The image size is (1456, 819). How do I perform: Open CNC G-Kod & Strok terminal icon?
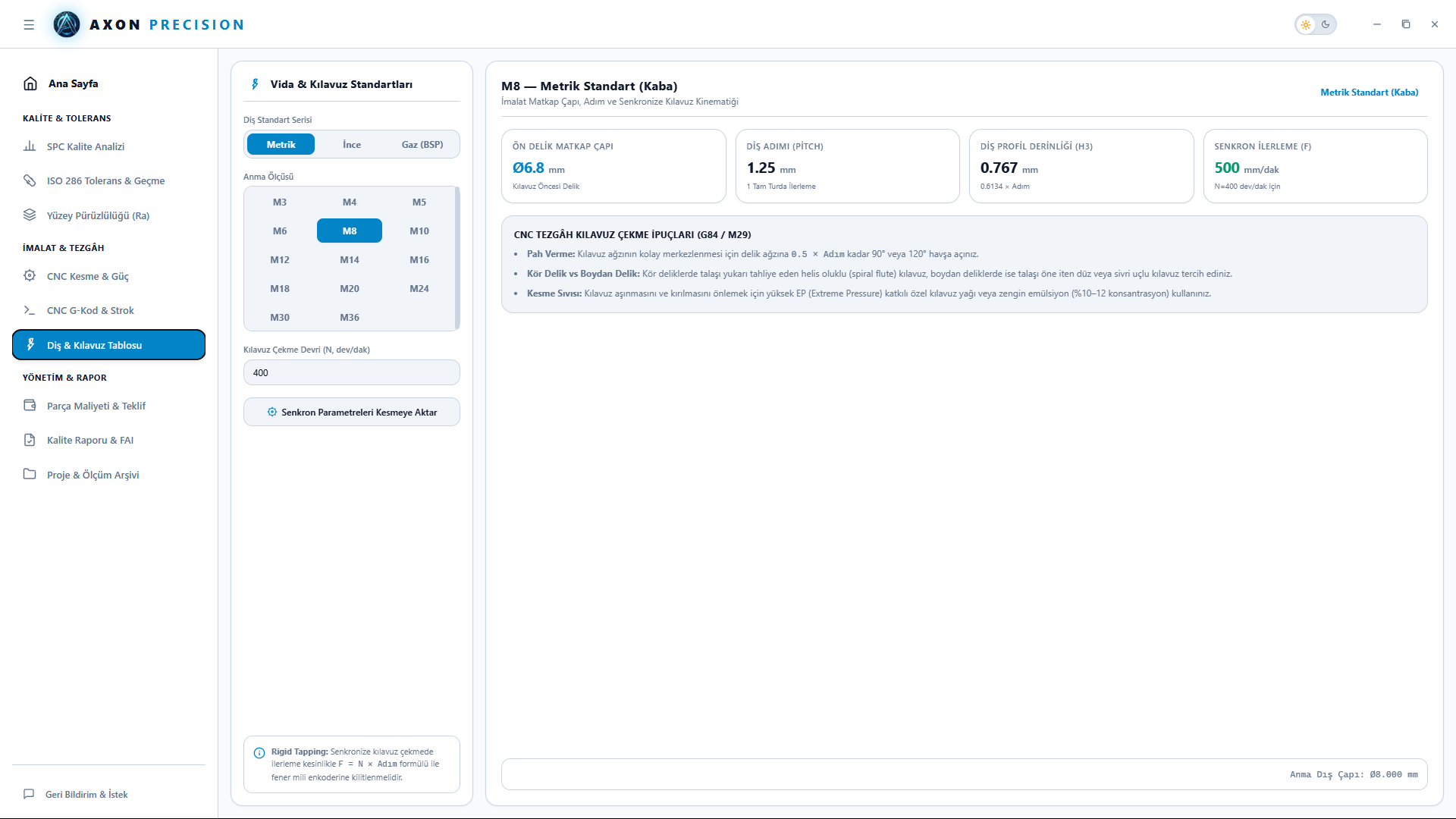pos(30,310)
